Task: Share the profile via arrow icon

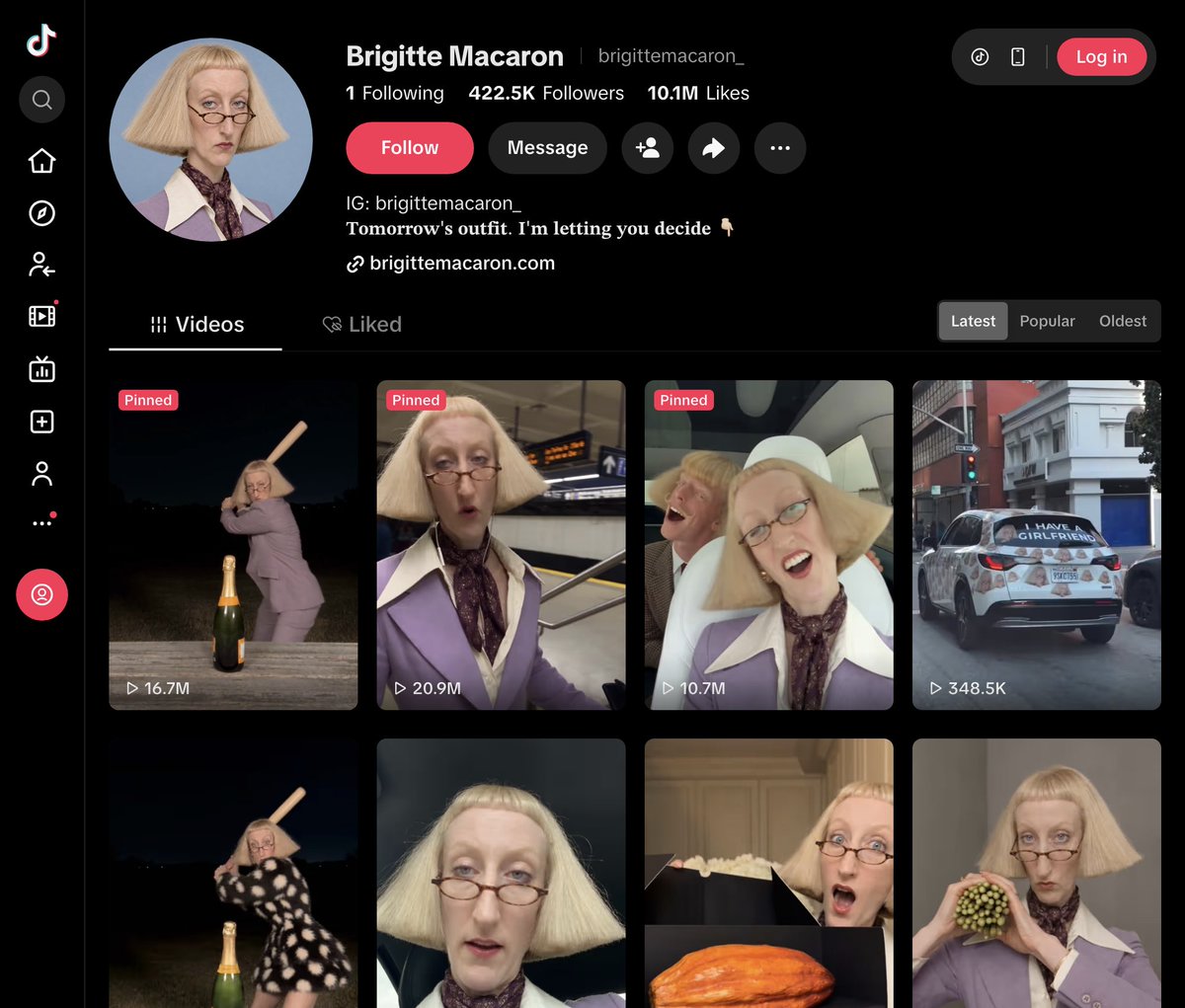Action: (714, 148)
